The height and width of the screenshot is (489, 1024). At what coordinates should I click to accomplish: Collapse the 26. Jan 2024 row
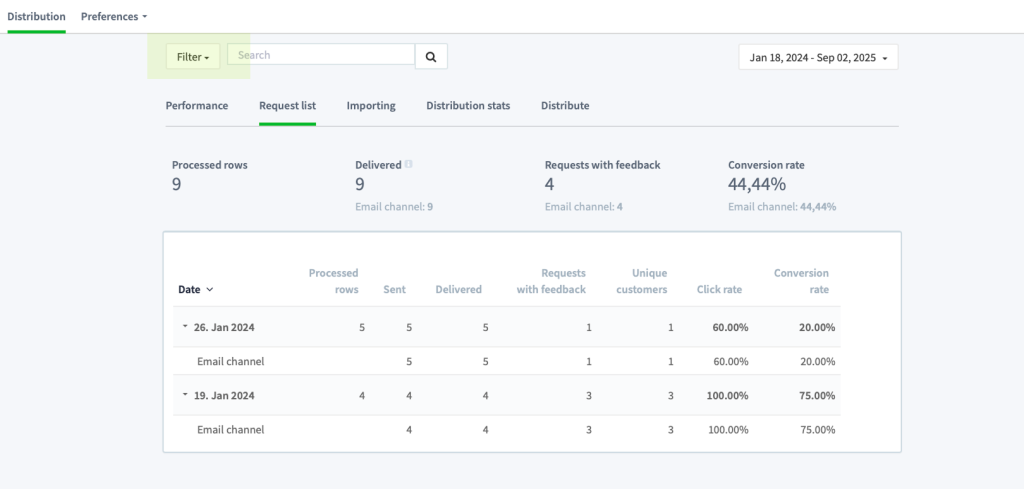[185, 327]
